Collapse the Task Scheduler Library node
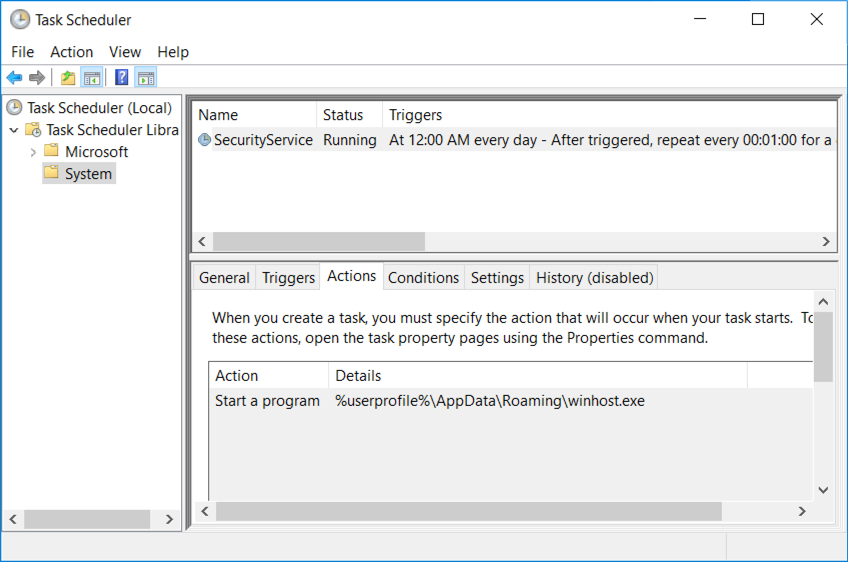Image resolution: width=848 pixels, height=562 pixels. pos(14,130)
